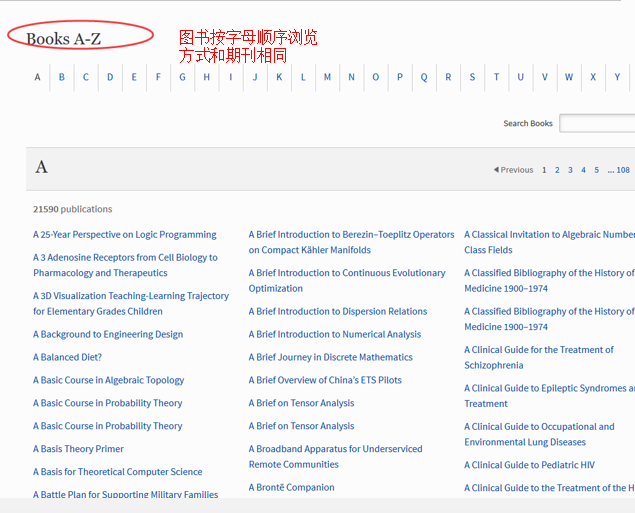
Task: Select letter B in alphabet index
Action: [62, 77]
